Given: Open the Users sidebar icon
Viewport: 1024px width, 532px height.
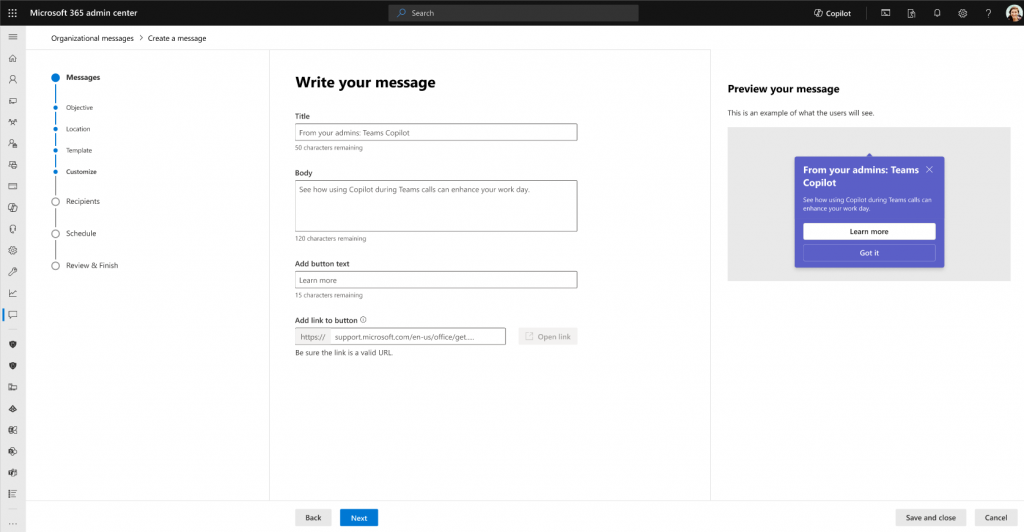Looking at the screenshot, I should click(12, 80).
